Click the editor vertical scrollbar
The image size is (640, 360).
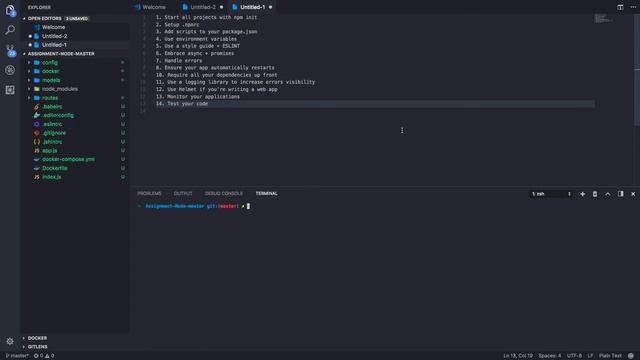coord(637,69)
